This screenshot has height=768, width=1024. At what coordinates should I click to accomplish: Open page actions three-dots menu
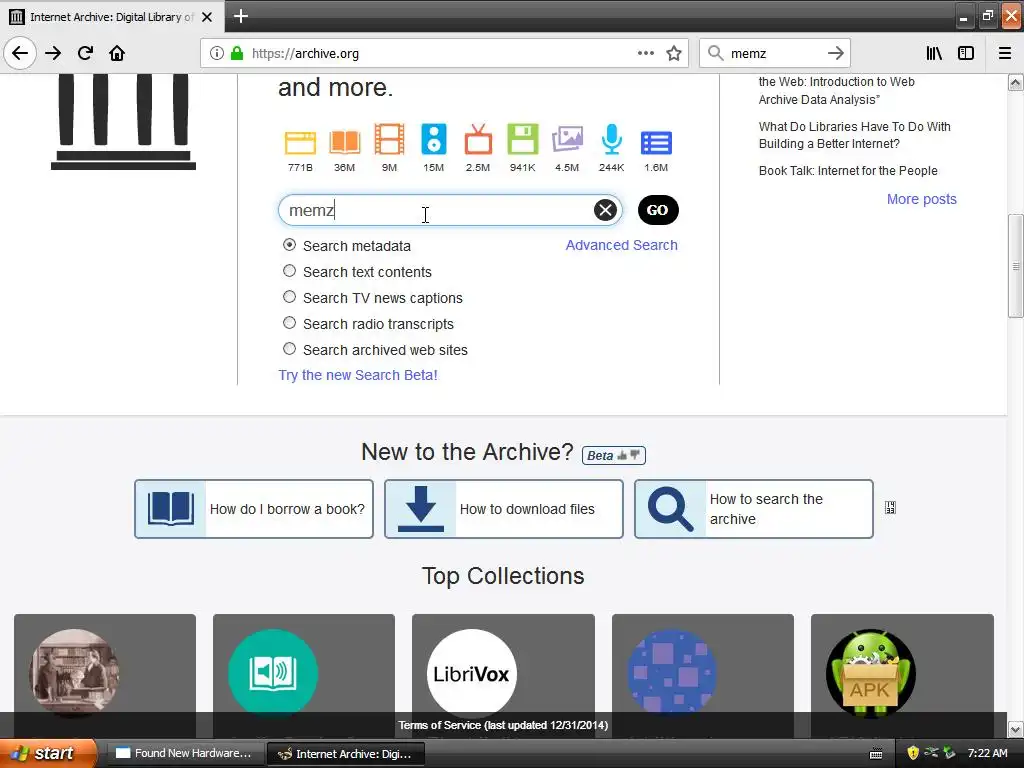pos(645,54)
